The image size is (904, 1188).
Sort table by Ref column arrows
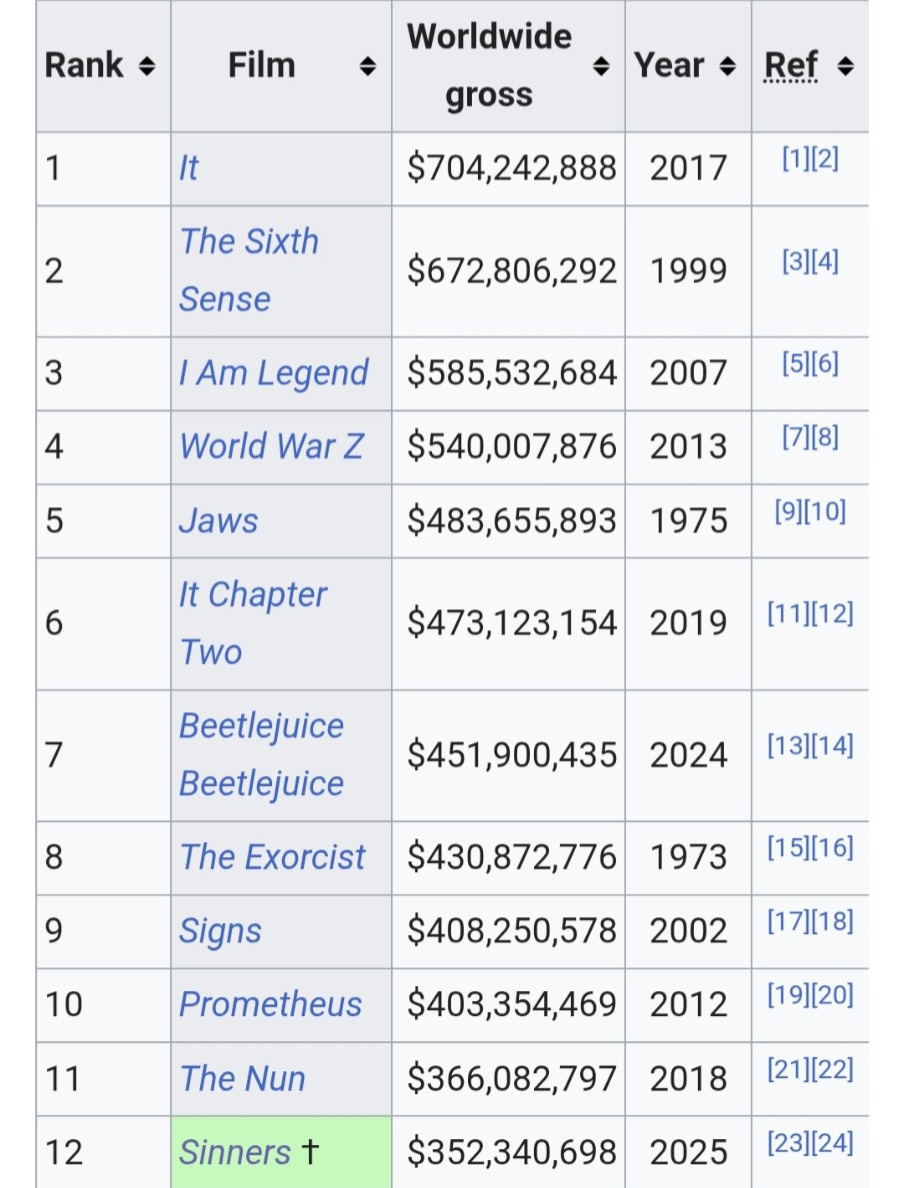846,67
